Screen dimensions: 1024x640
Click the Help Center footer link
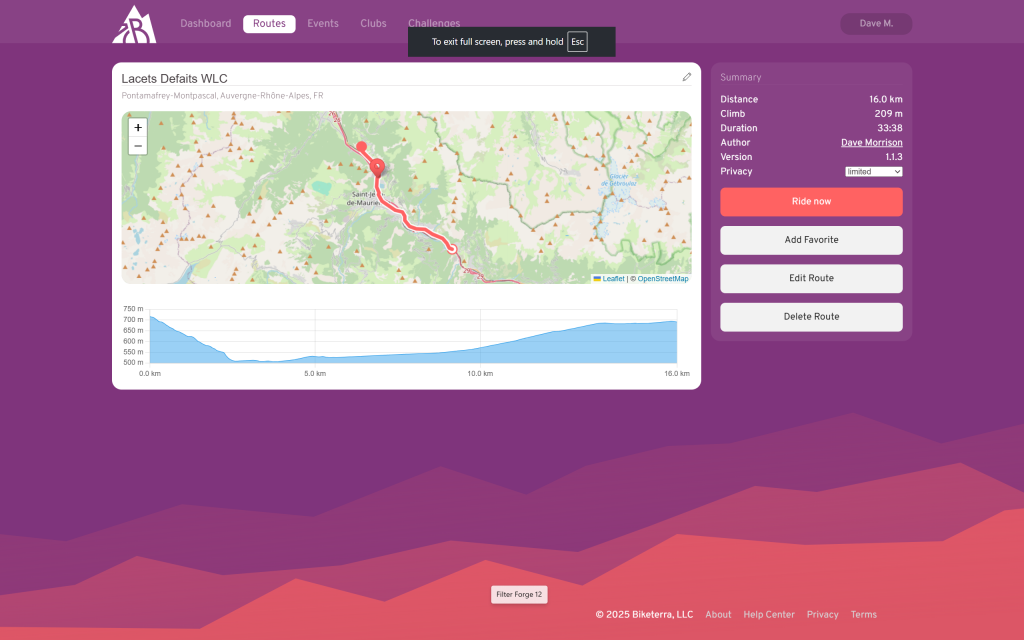tap(769, 615)
